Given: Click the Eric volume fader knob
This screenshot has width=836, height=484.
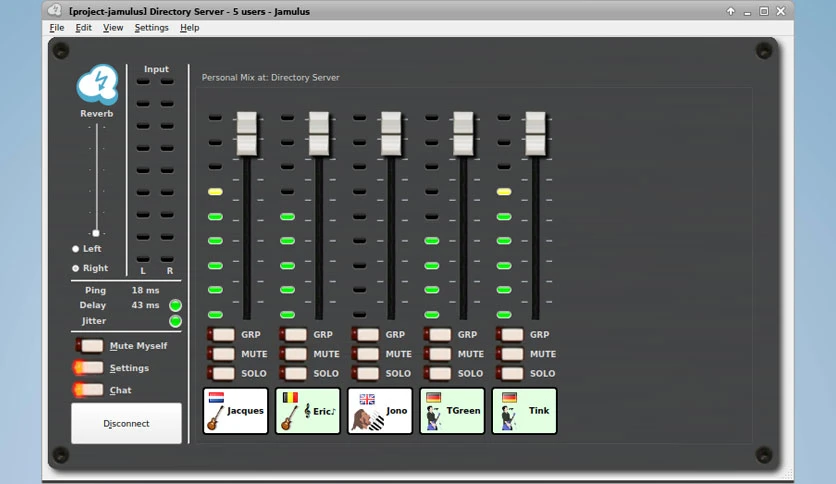Looking at the screenshot, I should click(319, 134).
